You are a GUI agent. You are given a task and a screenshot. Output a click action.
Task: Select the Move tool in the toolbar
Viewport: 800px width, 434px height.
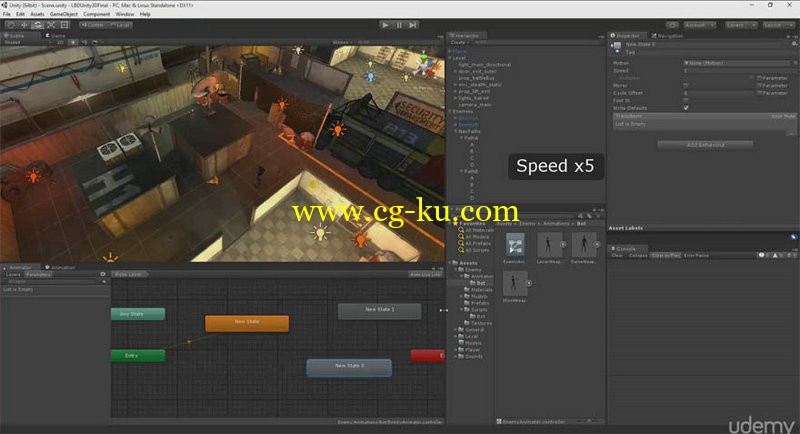pyautogui.click(x=24, y=24)
